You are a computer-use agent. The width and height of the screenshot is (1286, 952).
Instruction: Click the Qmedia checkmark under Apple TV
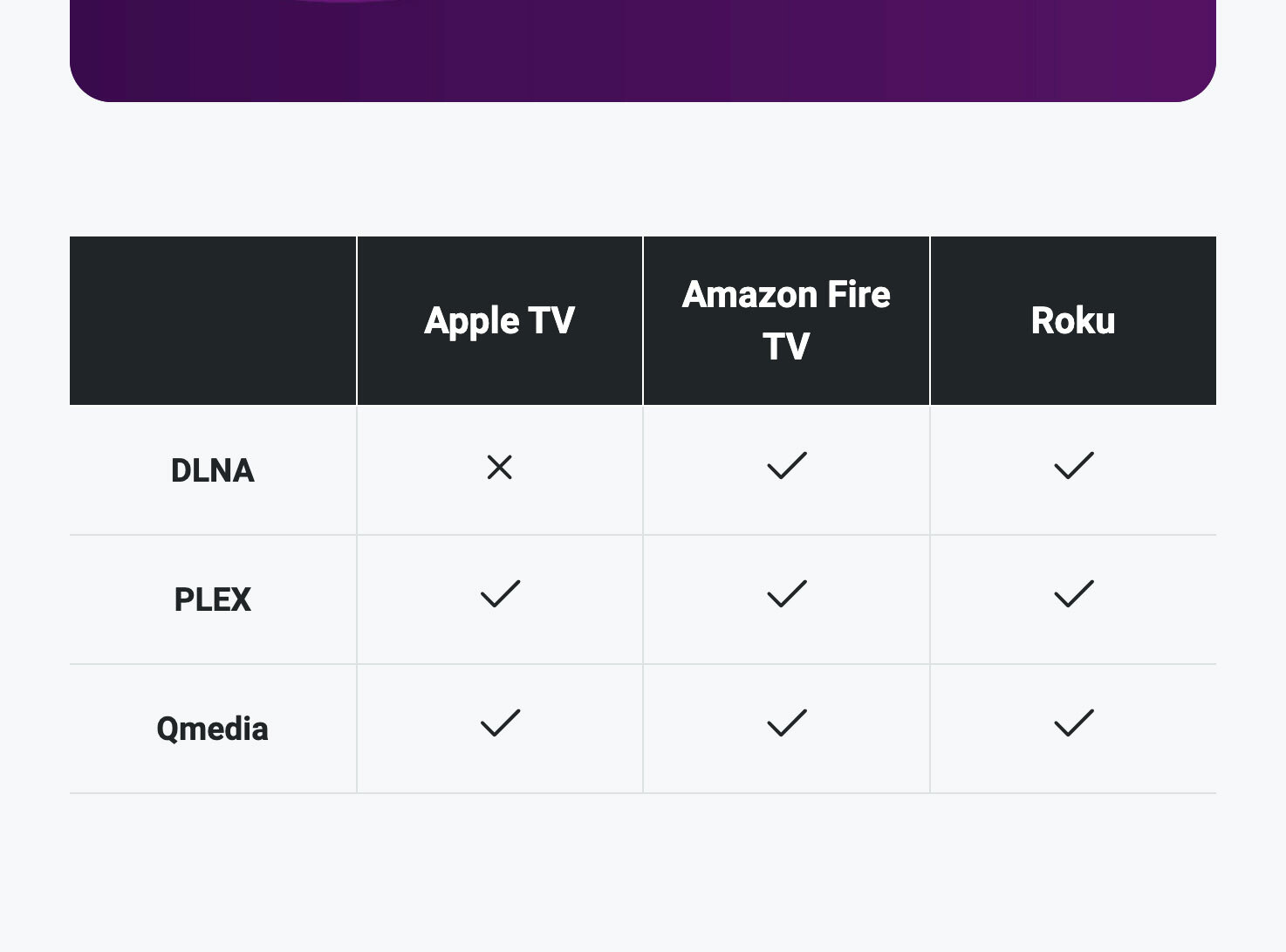tap(500, 723)
